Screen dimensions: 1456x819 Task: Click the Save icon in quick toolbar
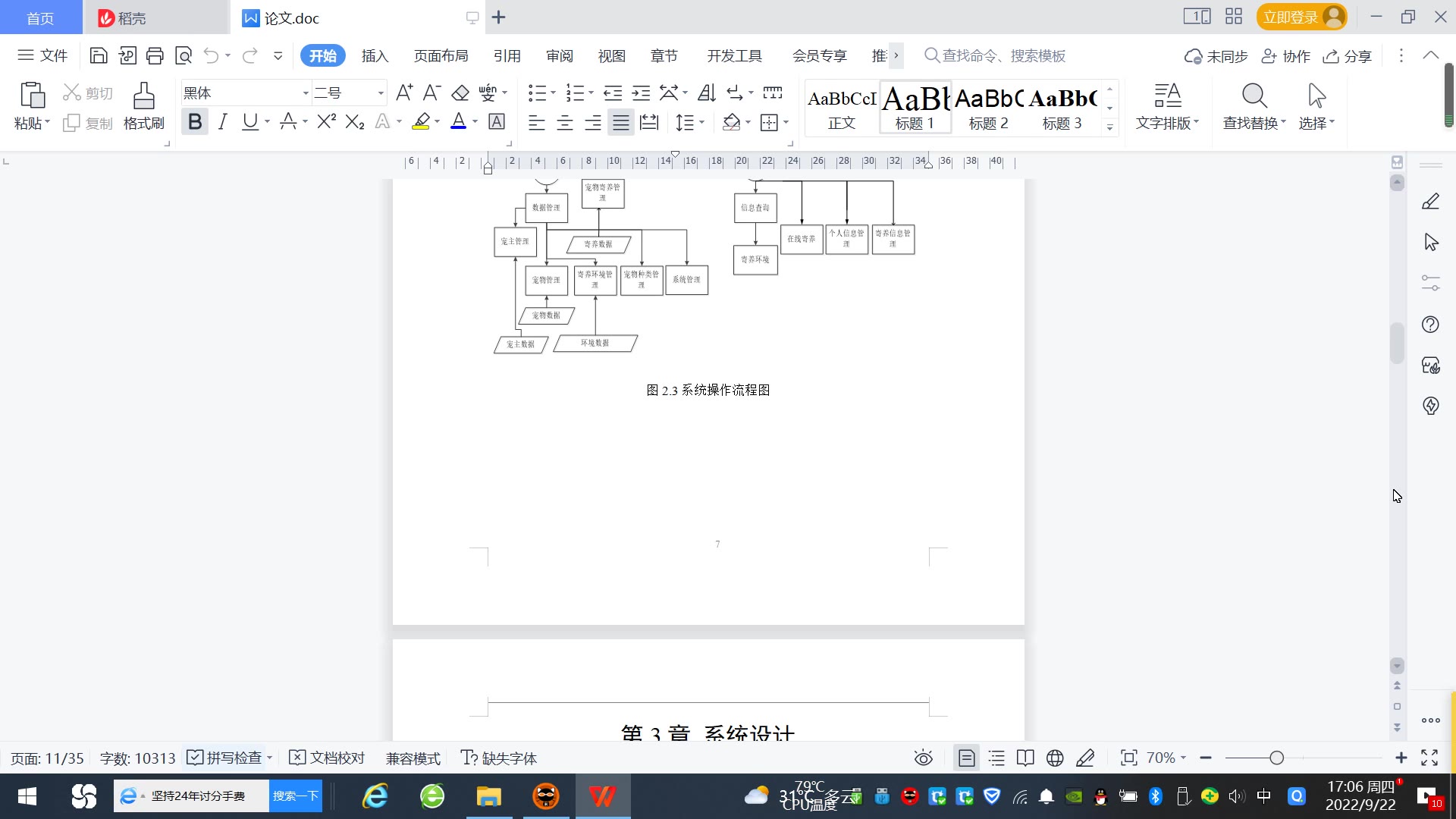click(99, 55)
